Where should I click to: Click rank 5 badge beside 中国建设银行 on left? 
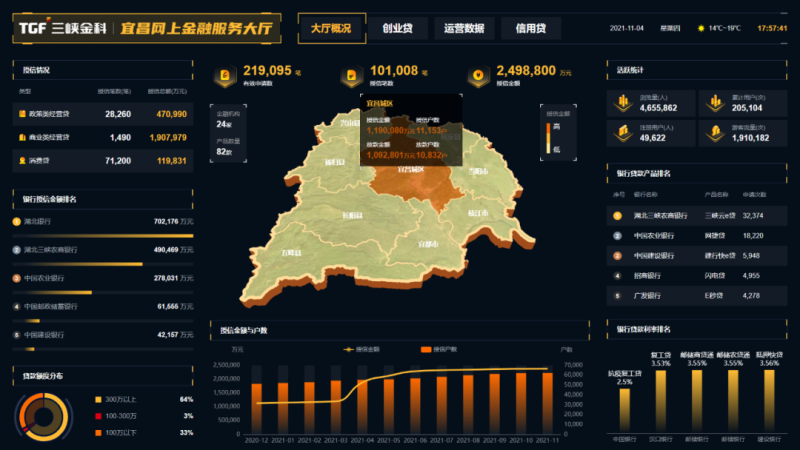[16, 335]
